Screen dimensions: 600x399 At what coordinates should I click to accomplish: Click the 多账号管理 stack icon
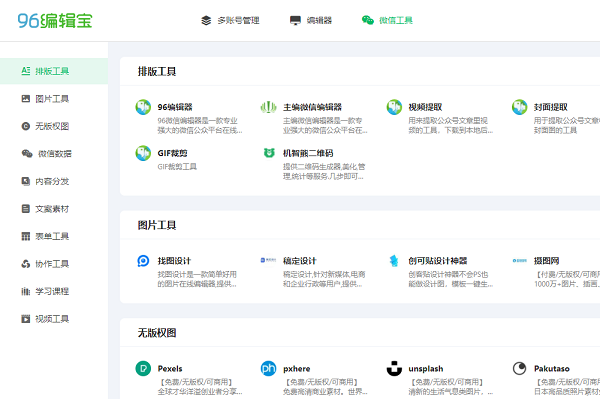[x=206, y=20]
